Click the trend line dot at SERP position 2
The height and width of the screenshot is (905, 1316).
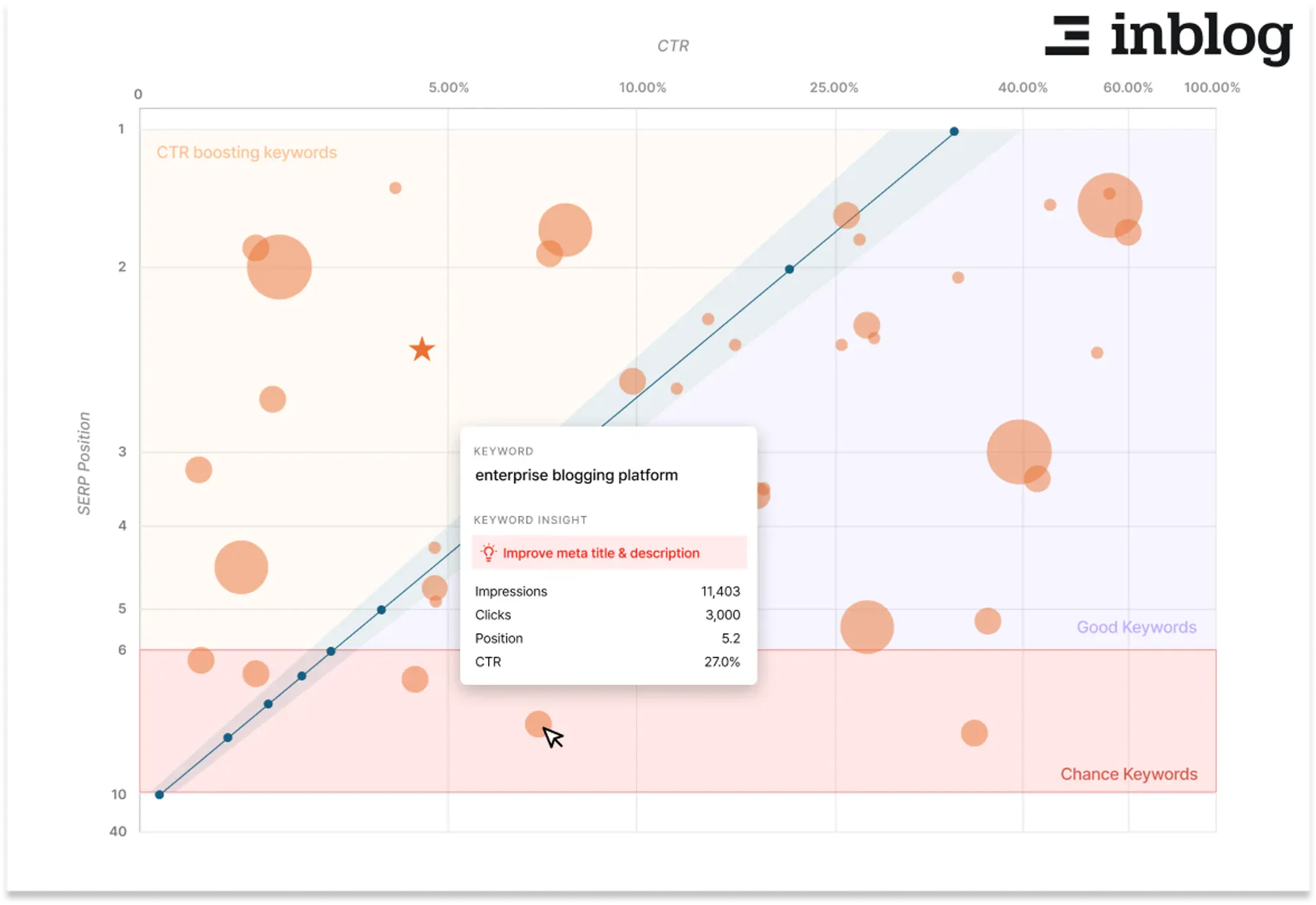[790, 269]
